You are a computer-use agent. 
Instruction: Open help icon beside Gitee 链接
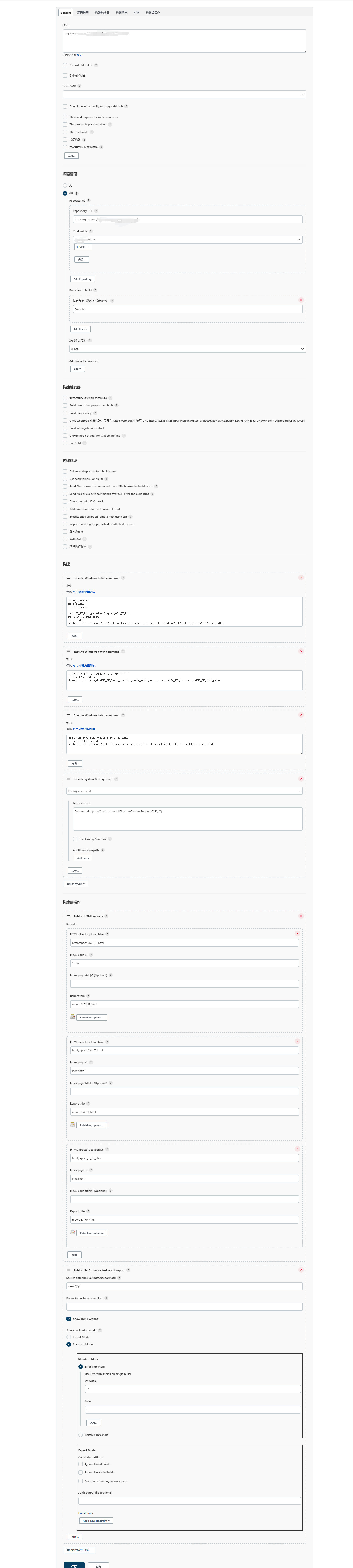pos(79,86)
